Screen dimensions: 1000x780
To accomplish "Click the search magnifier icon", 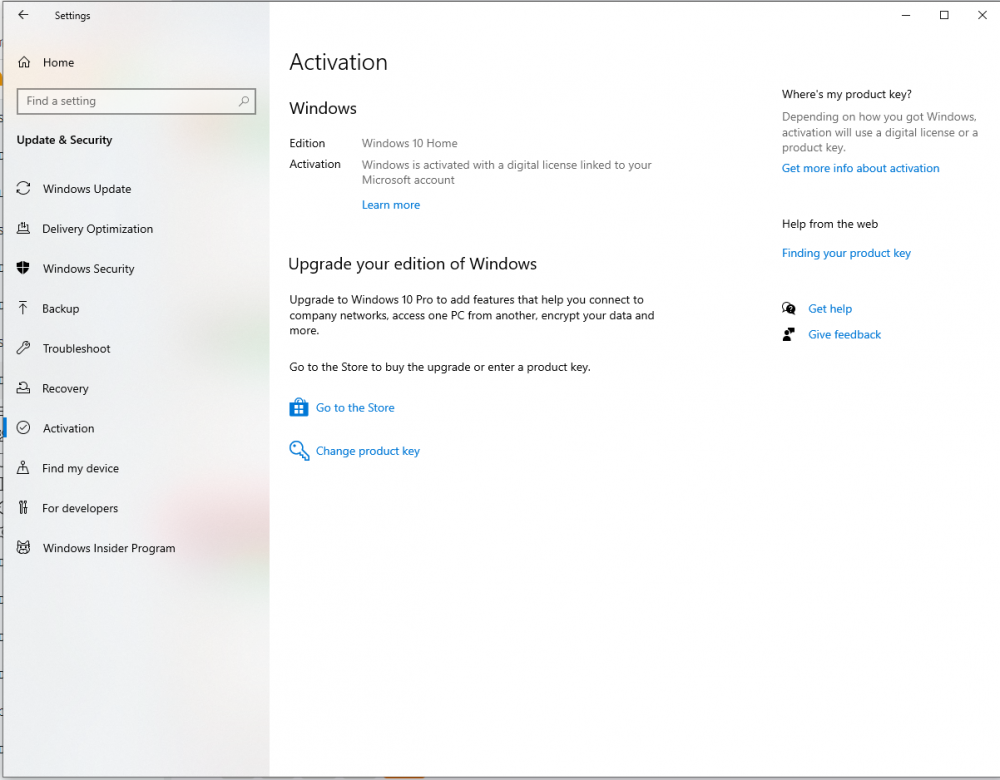I will 243,101.
